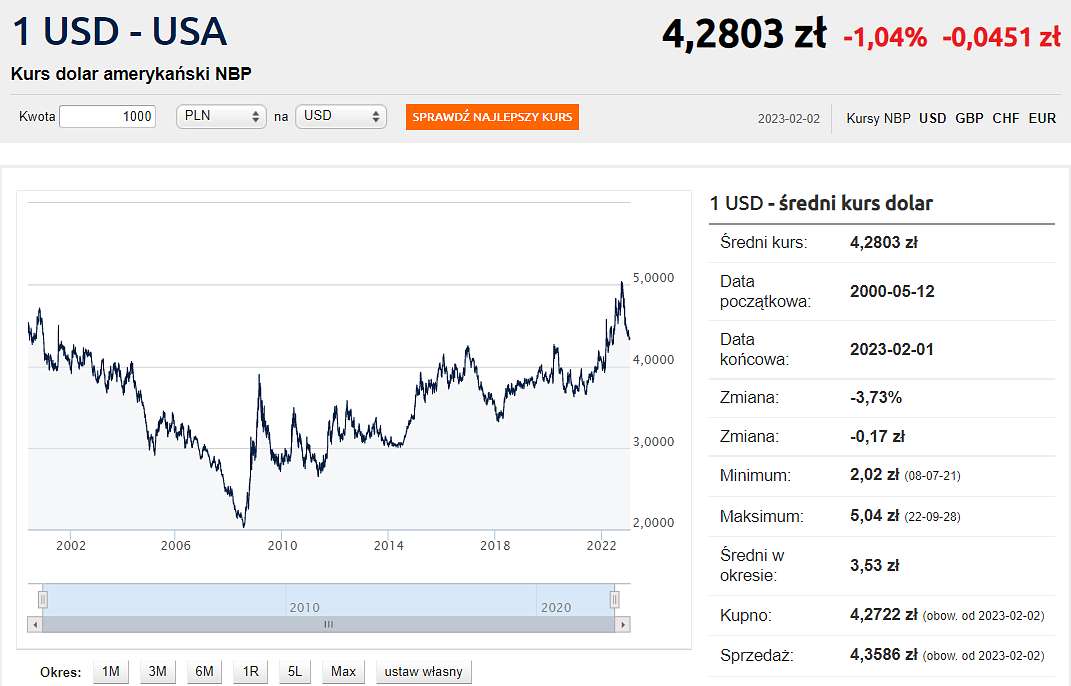1071x686 pixels.
Task: Click the 2010 label in chart navigator
Action: pyautogui.click(x=305, y=607)
